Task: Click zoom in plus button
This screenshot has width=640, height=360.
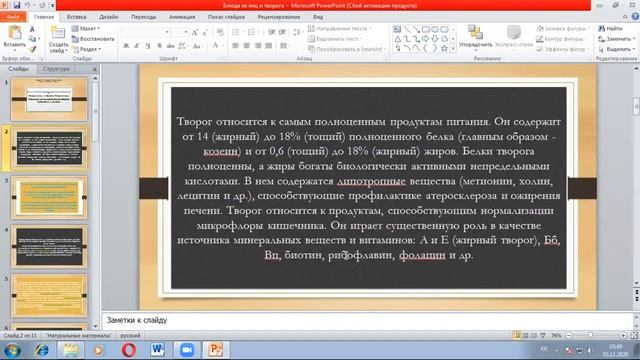Action: click(x=623, y=335)
